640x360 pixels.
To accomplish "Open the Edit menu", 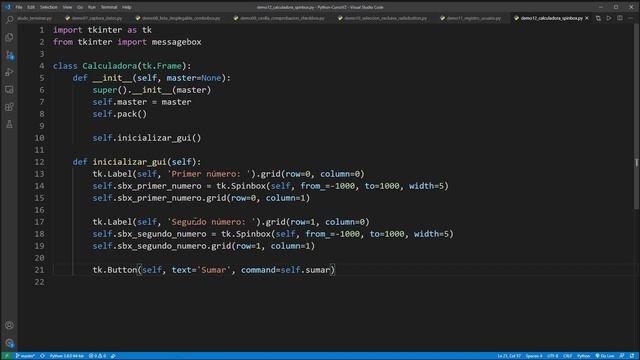I will pyautogui.click(x=31, y=7).
